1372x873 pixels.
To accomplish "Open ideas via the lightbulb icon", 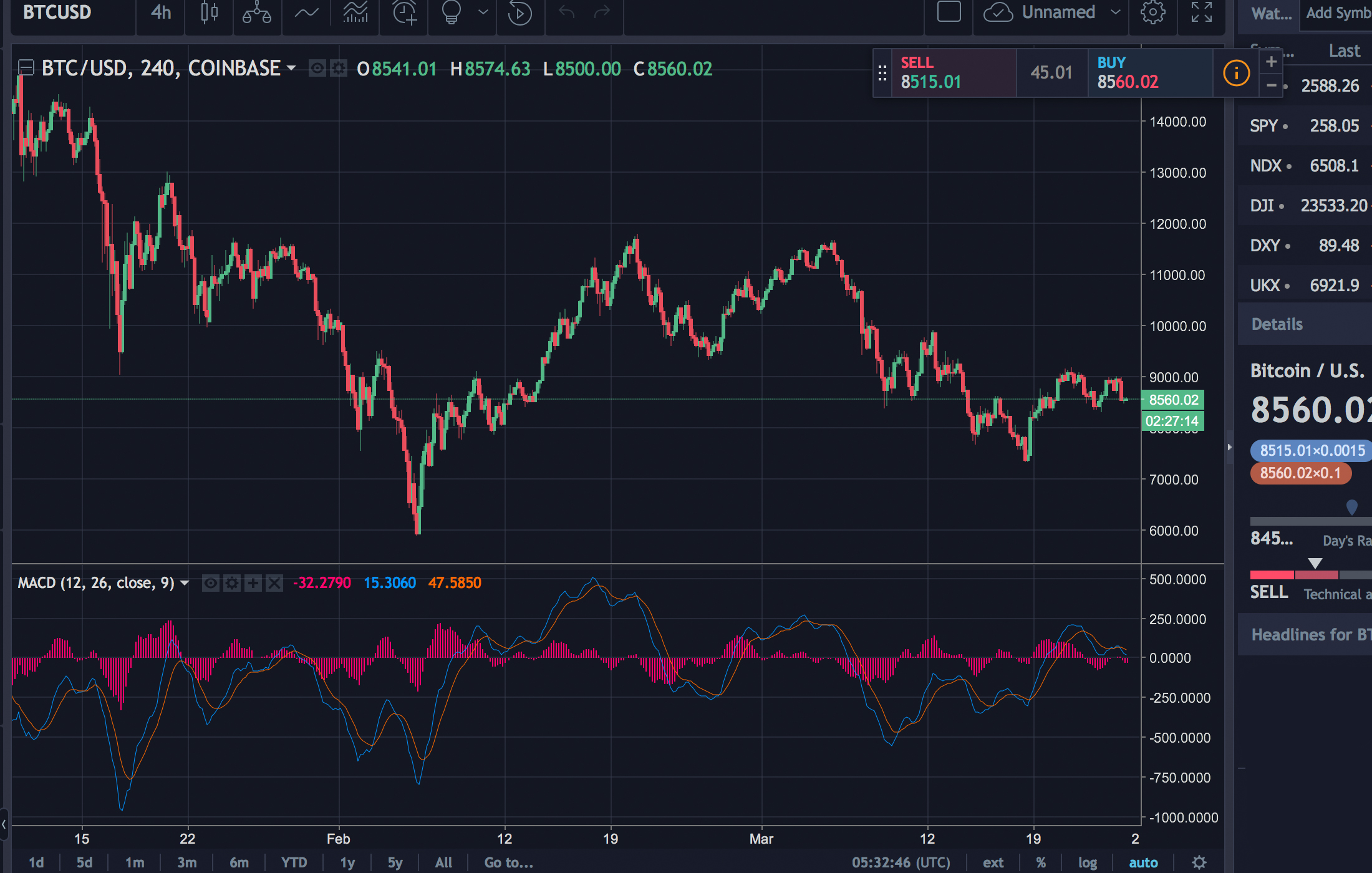I will tap(451, 12).
